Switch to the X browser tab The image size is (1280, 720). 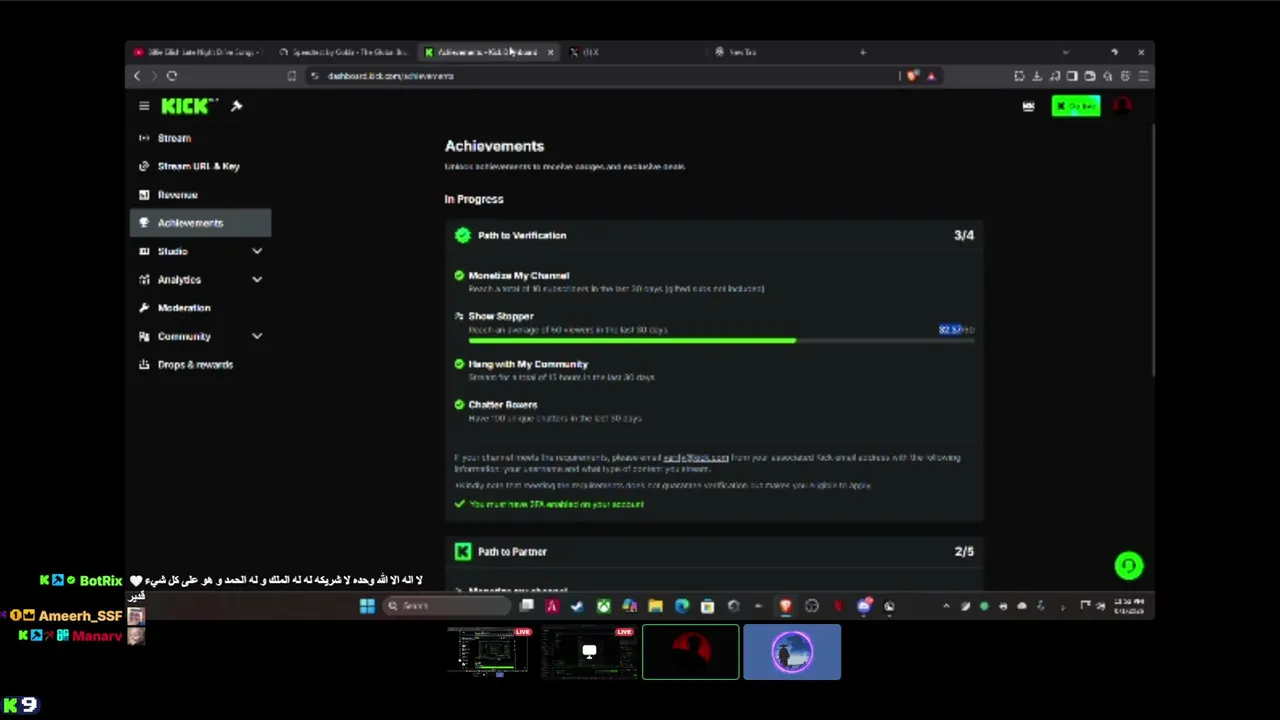tap(637, 52)
